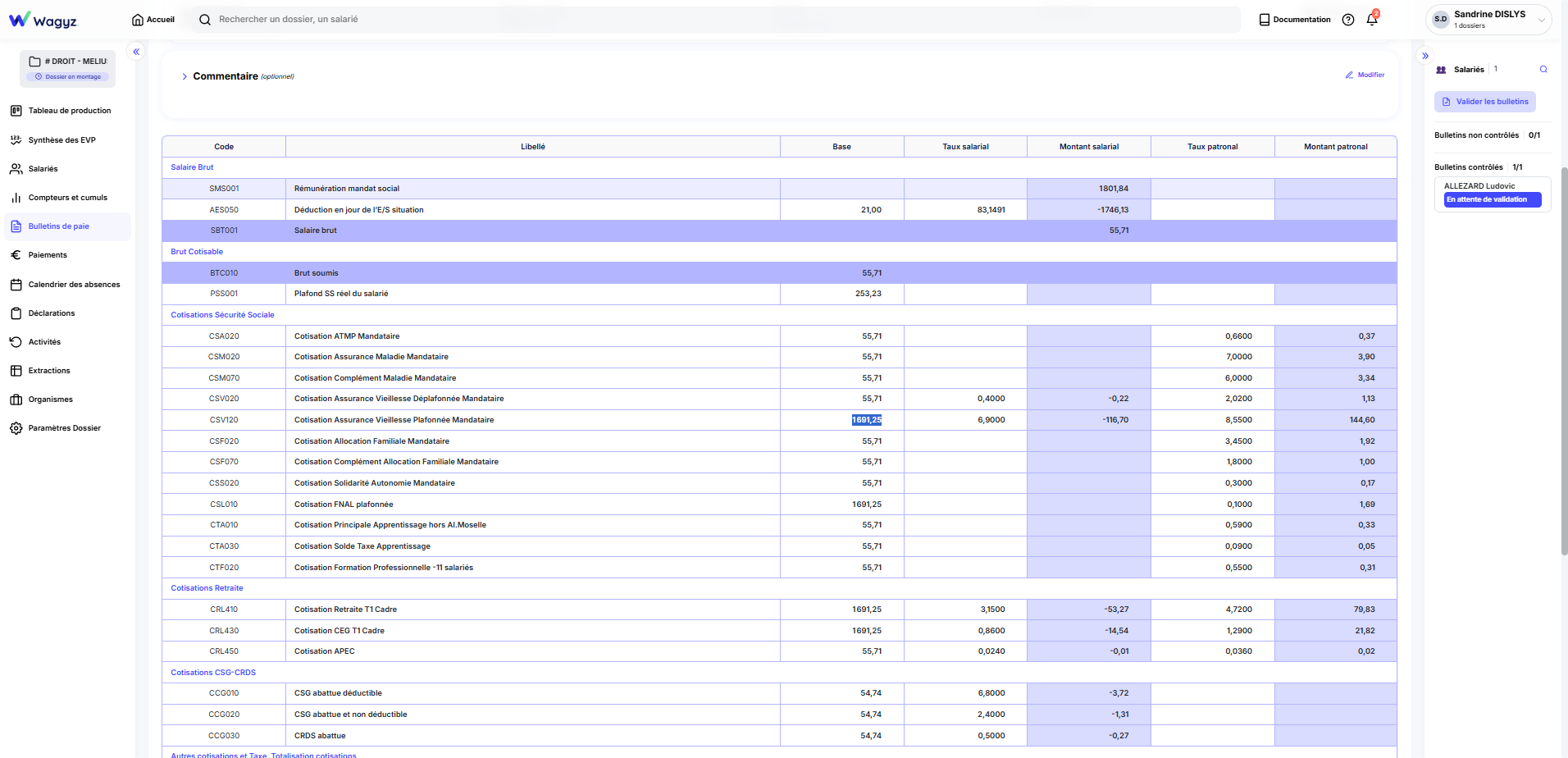1568x758 pixels.
Task: Click the Wagyz logo
Action: click(43, 20)
